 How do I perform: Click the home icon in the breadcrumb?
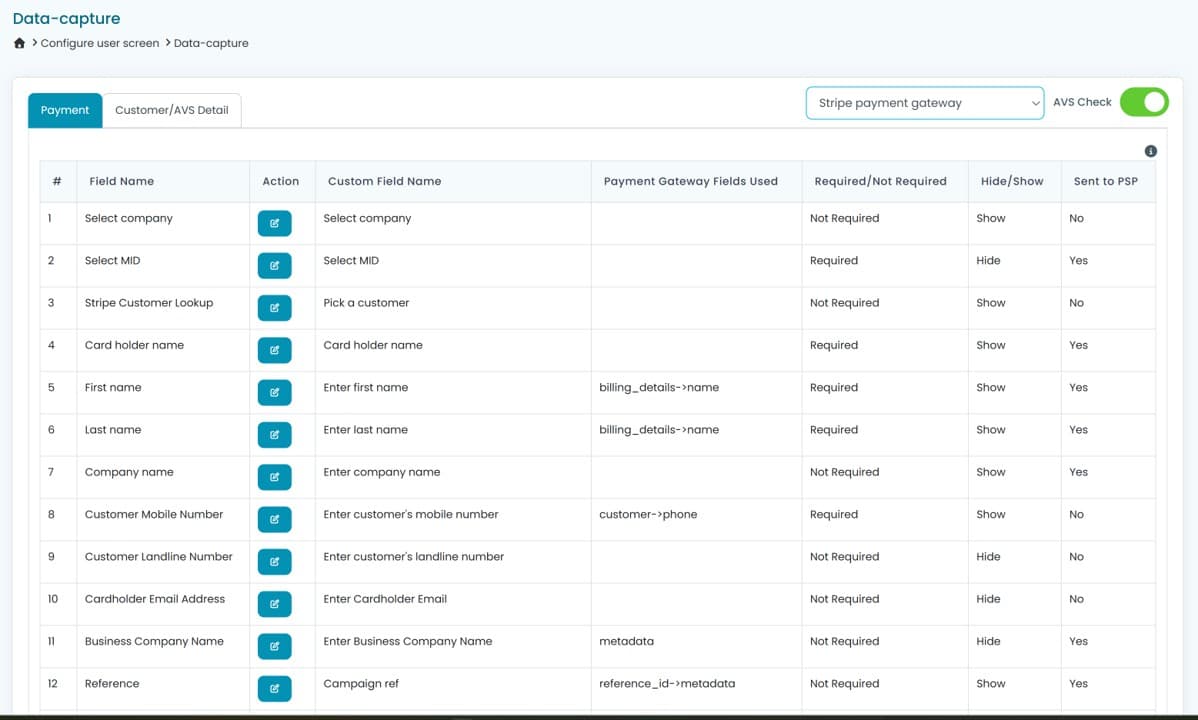click(18, 43)
